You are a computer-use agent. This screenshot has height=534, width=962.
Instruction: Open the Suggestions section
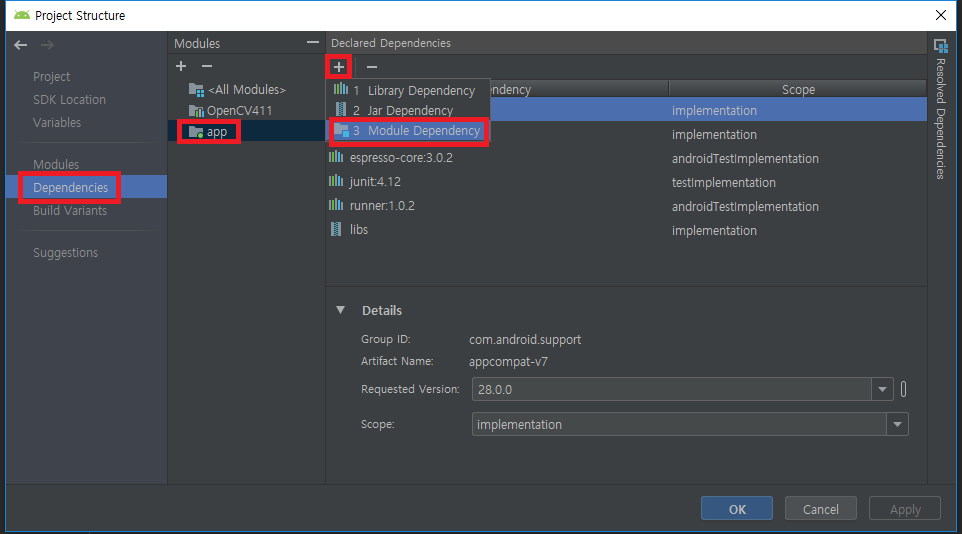[66, 252]
